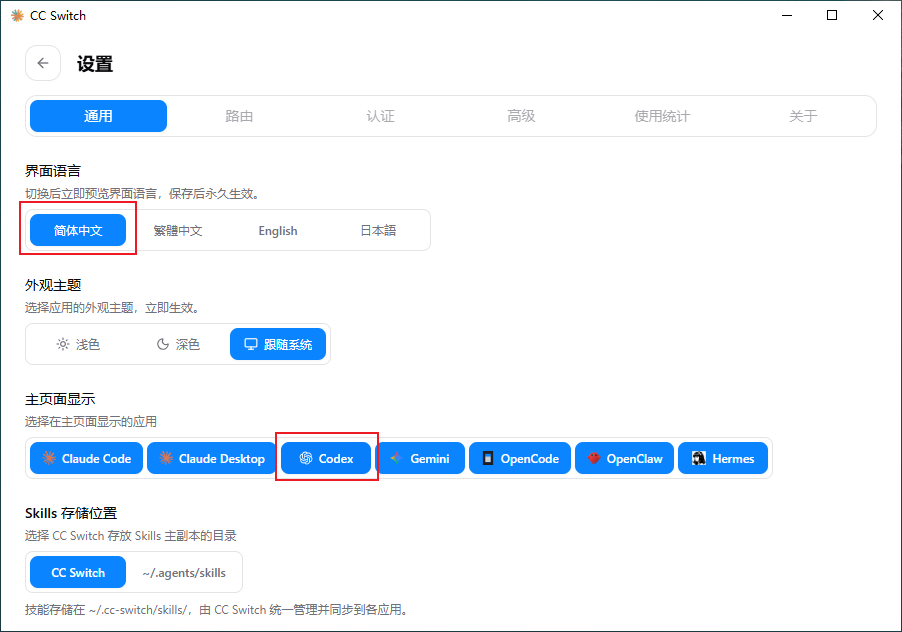The image size is (902, 632).
Task: Click the red OpenClaw icon
Action: [x=594, y=458]
